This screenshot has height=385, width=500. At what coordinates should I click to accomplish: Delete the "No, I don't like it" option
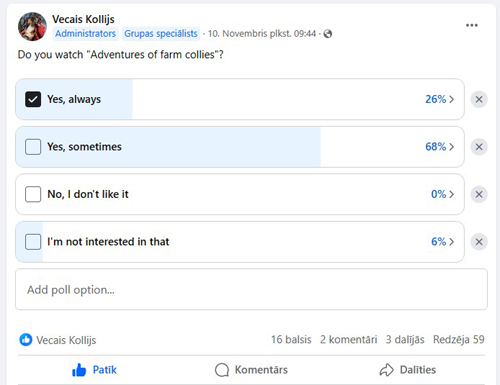[x=479, y=194]
